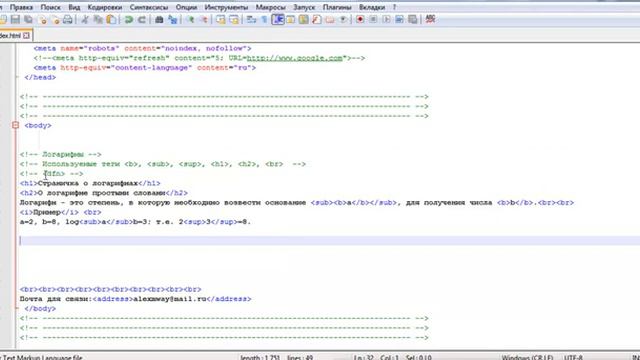Click the alexaway@mail.ru address text
Screen dimensions: 640x360
[x=170, y=299]
